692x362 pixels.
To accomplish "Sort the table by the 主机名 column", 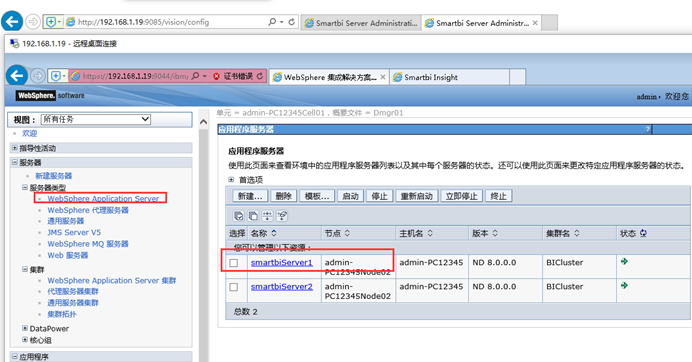I will coord(430,233).
